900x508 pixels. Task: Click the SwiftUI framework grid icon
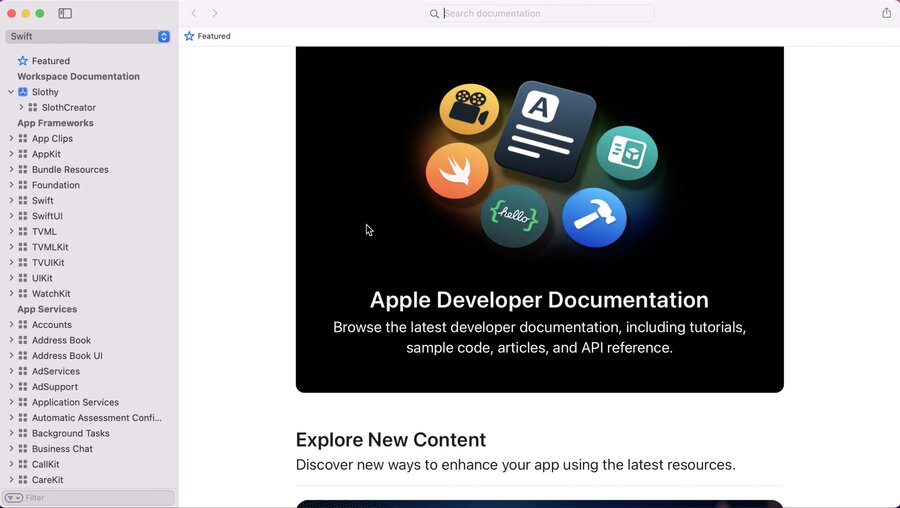click(23, 216)
